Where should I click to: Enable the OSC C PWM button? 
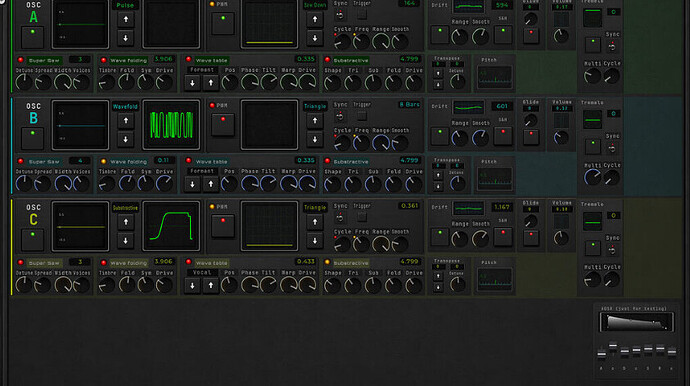point(223,226)
